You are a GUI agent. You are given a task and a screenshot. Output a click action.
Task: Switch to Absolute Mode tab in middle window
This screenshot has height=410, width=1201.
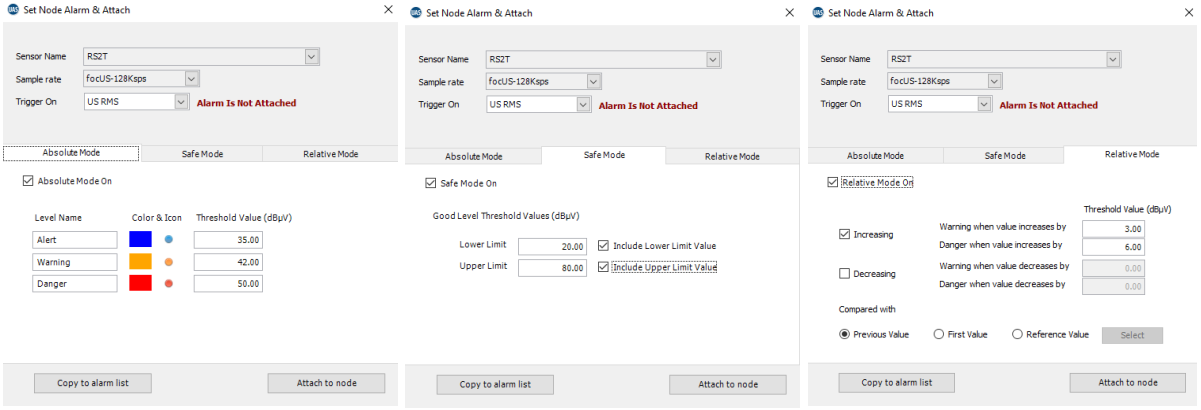coord(473,156)
